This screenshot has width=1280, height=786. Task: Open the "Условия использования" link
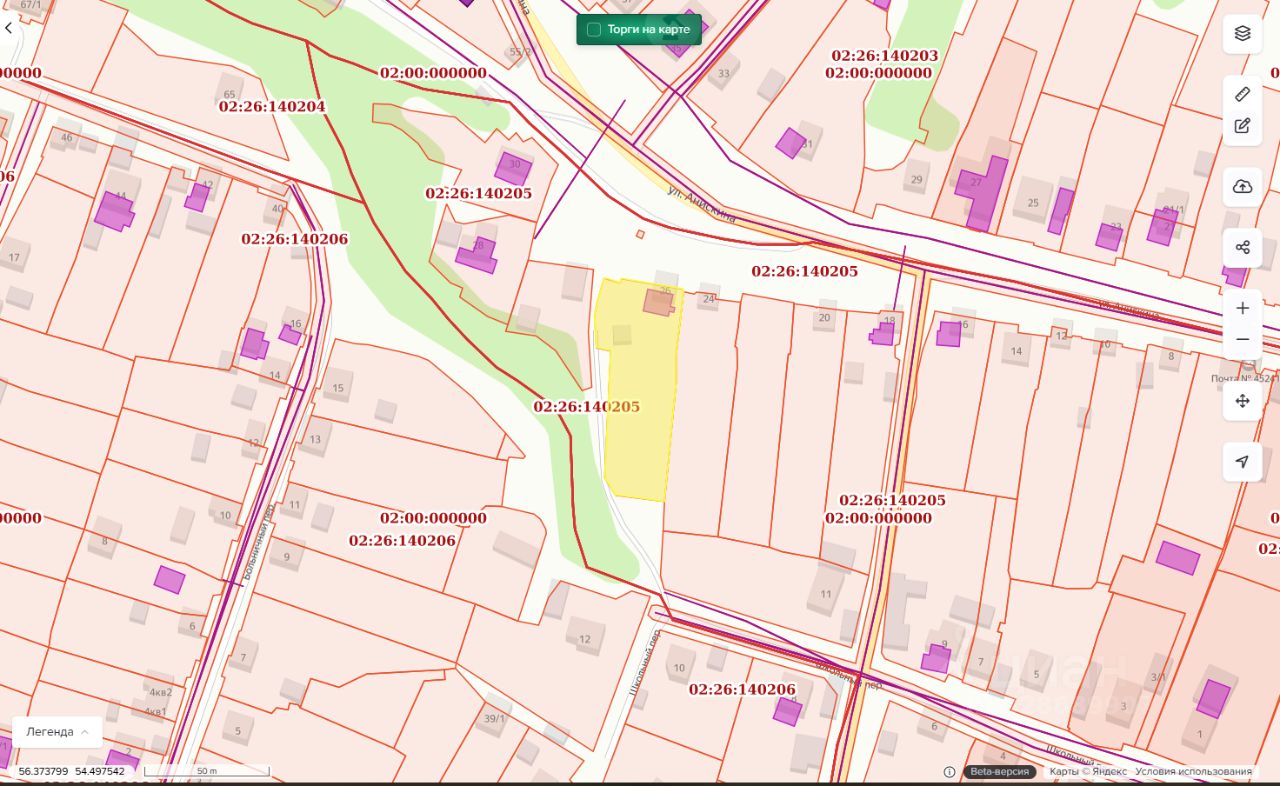click(x=1193, y=772)
